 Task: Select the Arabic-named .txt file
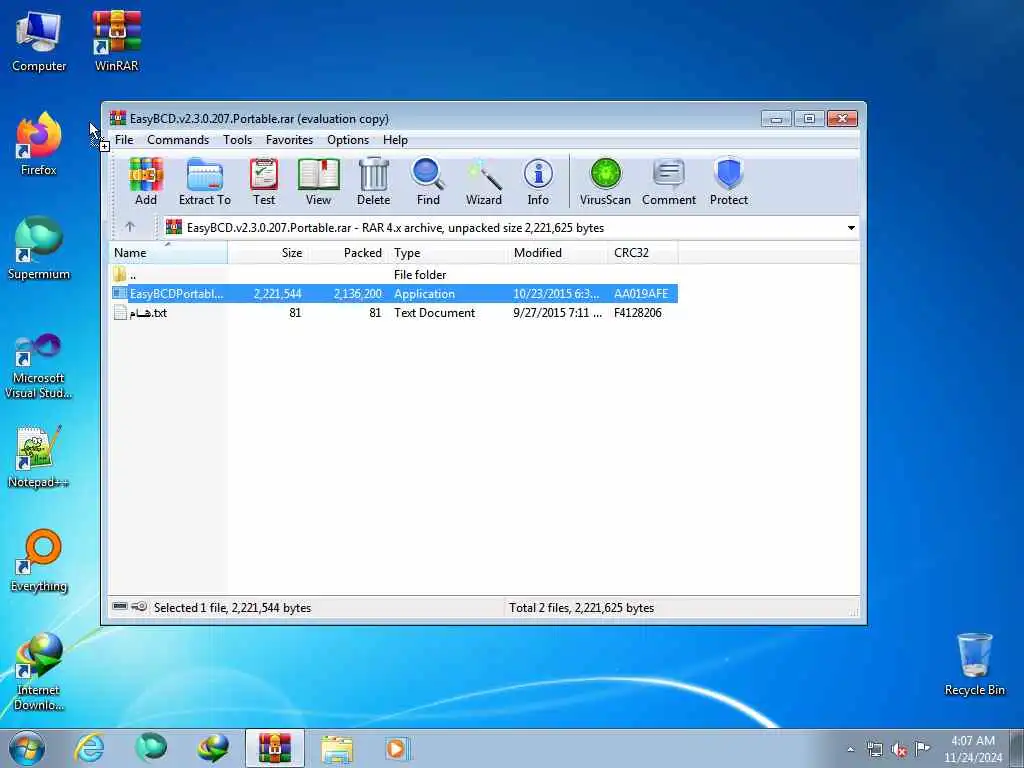pos(148,313)
